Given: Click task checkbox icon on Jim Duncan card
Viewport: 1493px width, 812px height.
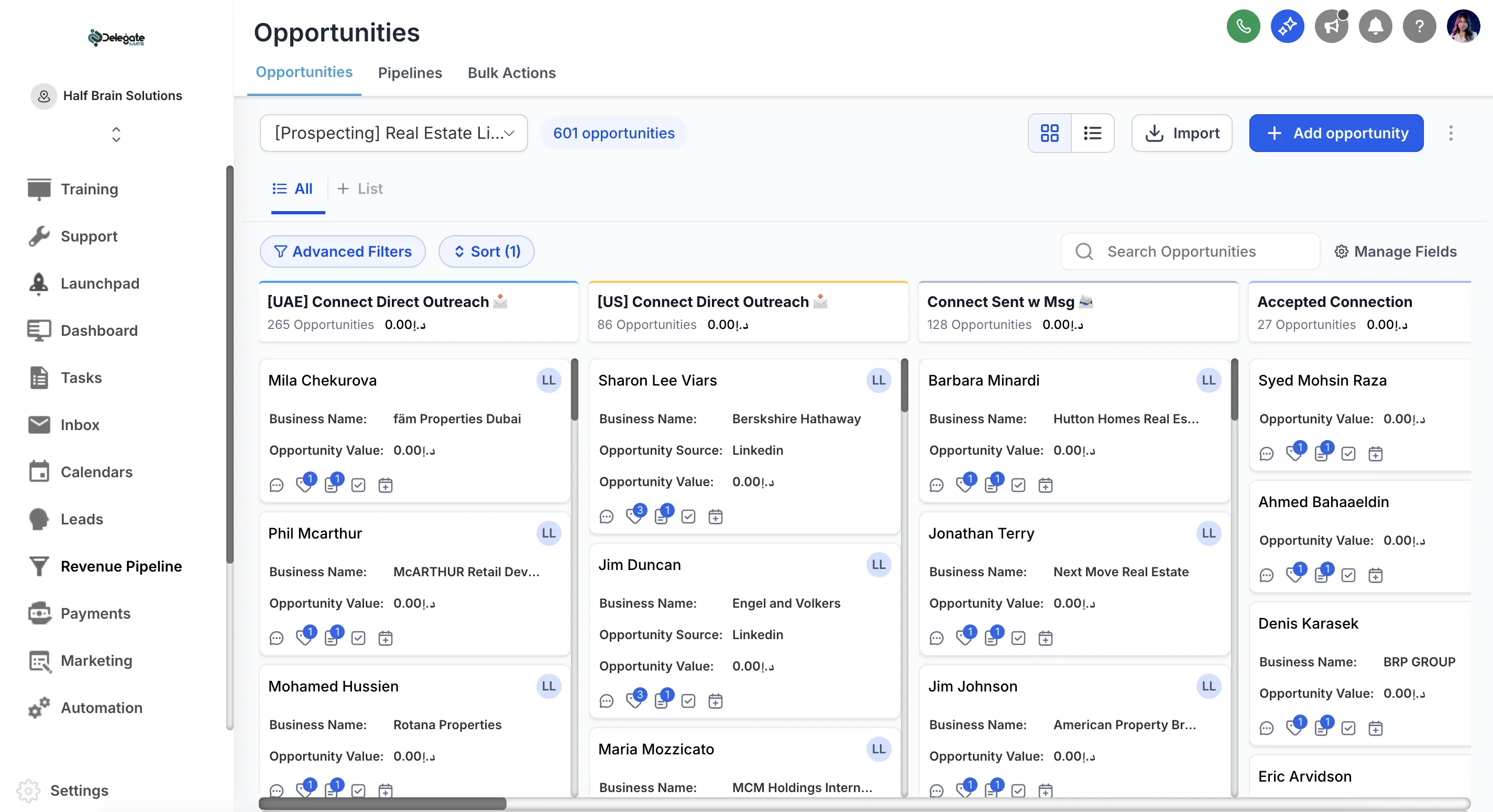Looking at the screenshot, I should 688,701.
